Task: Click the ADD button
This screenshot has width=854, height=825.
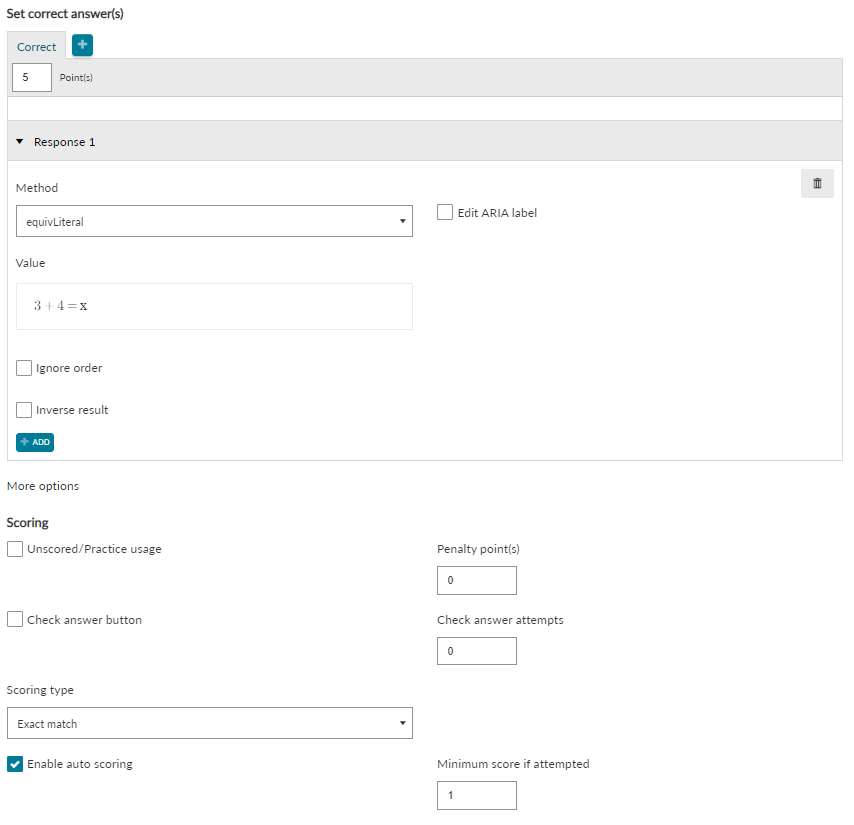Action: [35, 442]
